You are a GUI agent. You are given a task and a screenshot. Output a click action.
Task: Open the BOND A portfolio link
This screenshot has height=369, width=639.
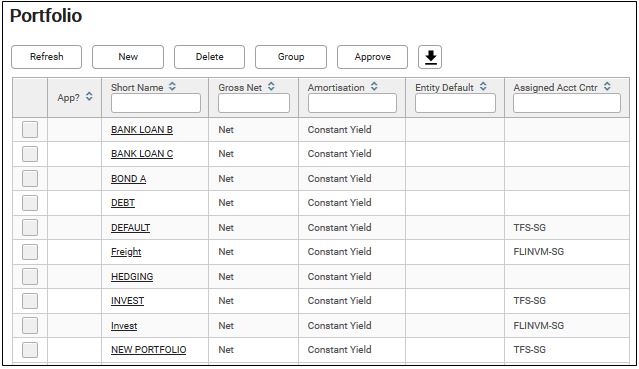[x=128, y=179]
